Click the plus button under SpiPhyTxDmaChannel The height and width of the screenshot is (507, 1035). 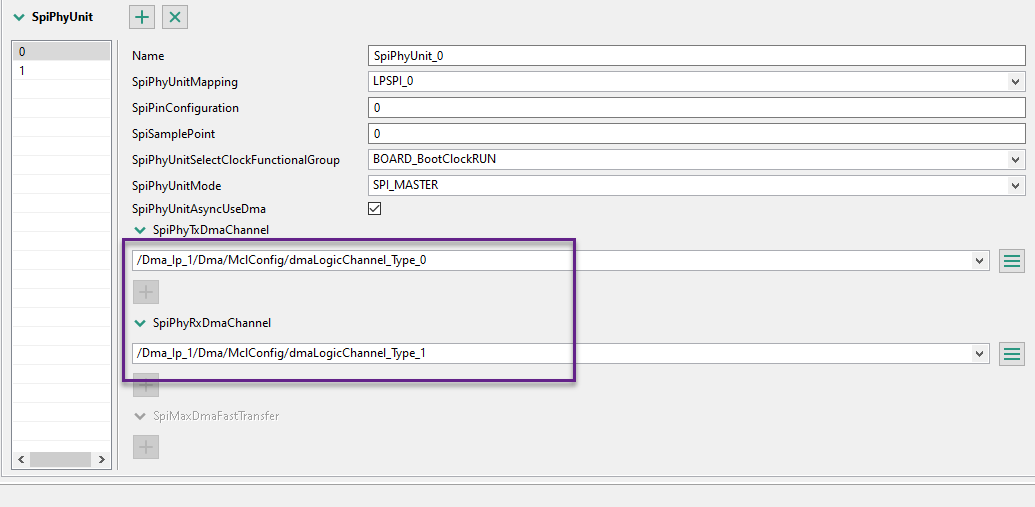click(146, 292)
